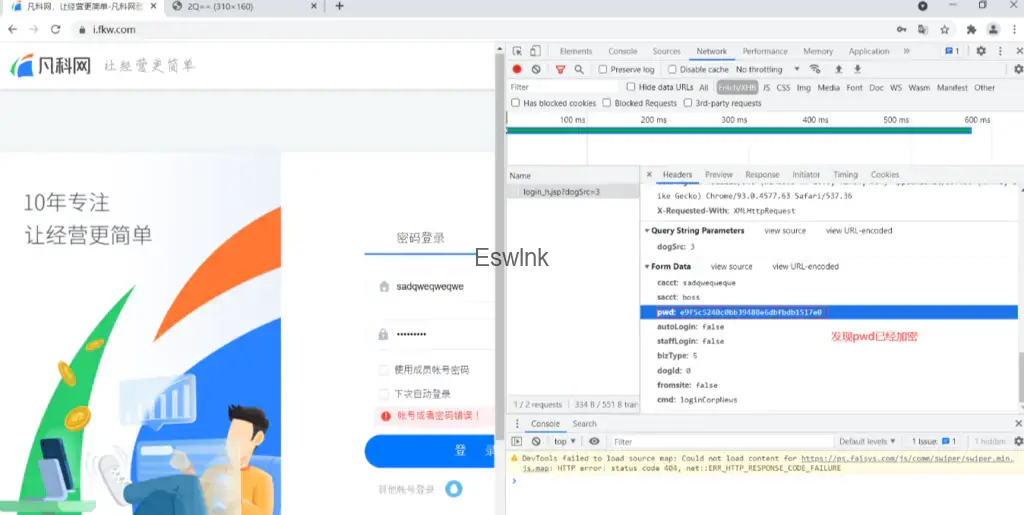This screenshot has width=1024, height=515.
Task: Activate the inspect element picker icon
Action: [517, 51]
